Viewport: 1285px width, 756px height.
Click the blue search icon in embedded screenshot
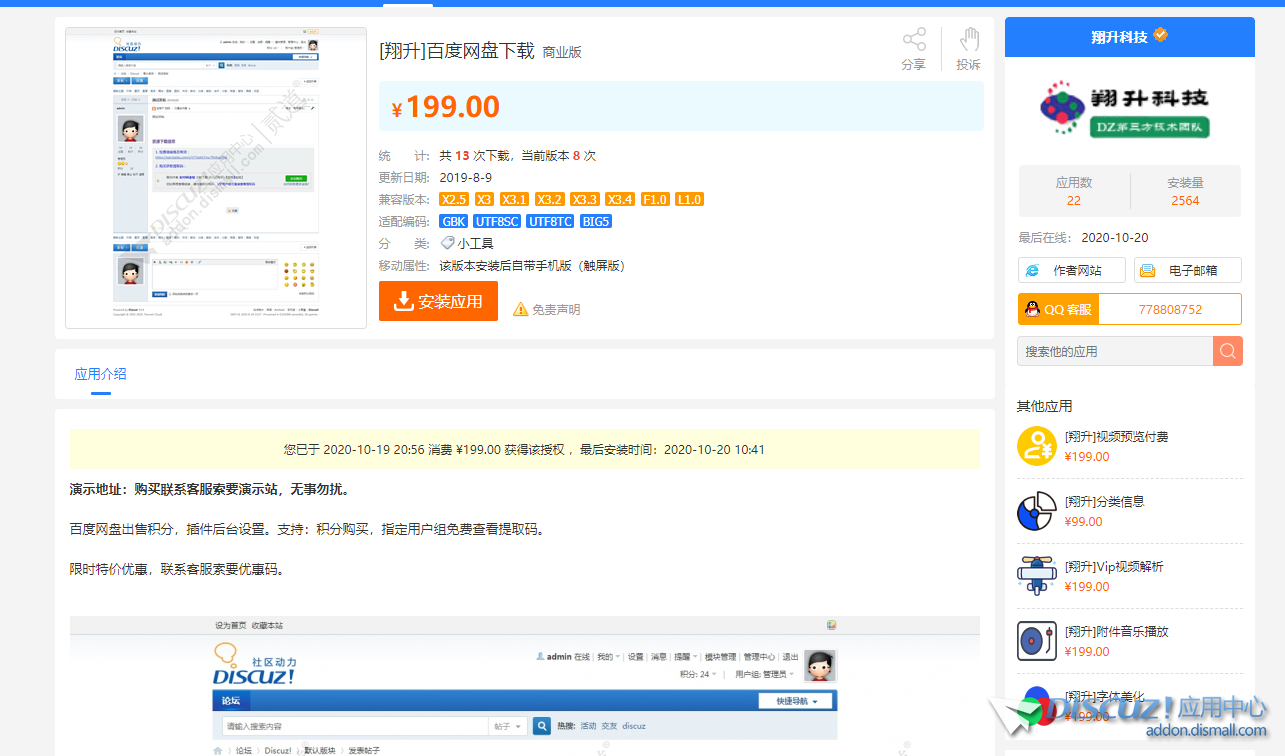[542, 726]
